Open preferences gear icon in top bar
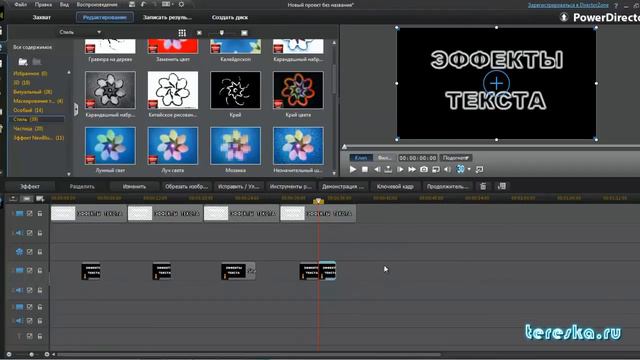The height and width of the screenshot is (360, 640). tap(181, 4)
